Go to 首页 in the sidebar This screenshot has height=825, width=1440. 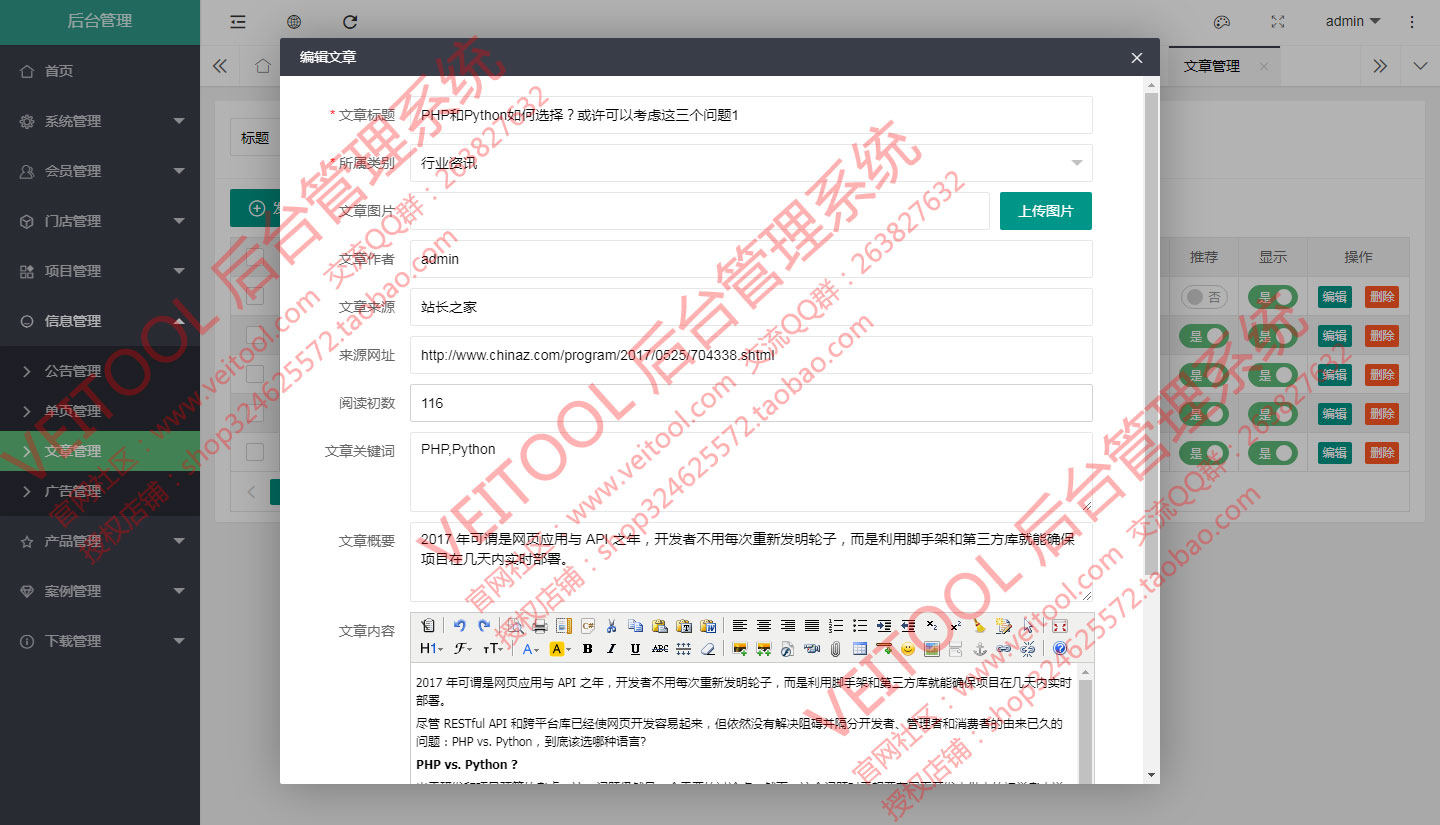point(100,71)
